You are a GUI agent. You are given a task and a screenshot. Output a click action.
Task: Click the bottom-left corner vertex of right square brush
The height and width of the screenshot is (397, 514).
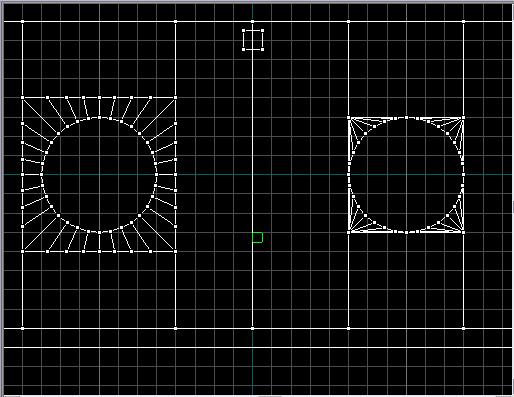click(x=349, y=232)
